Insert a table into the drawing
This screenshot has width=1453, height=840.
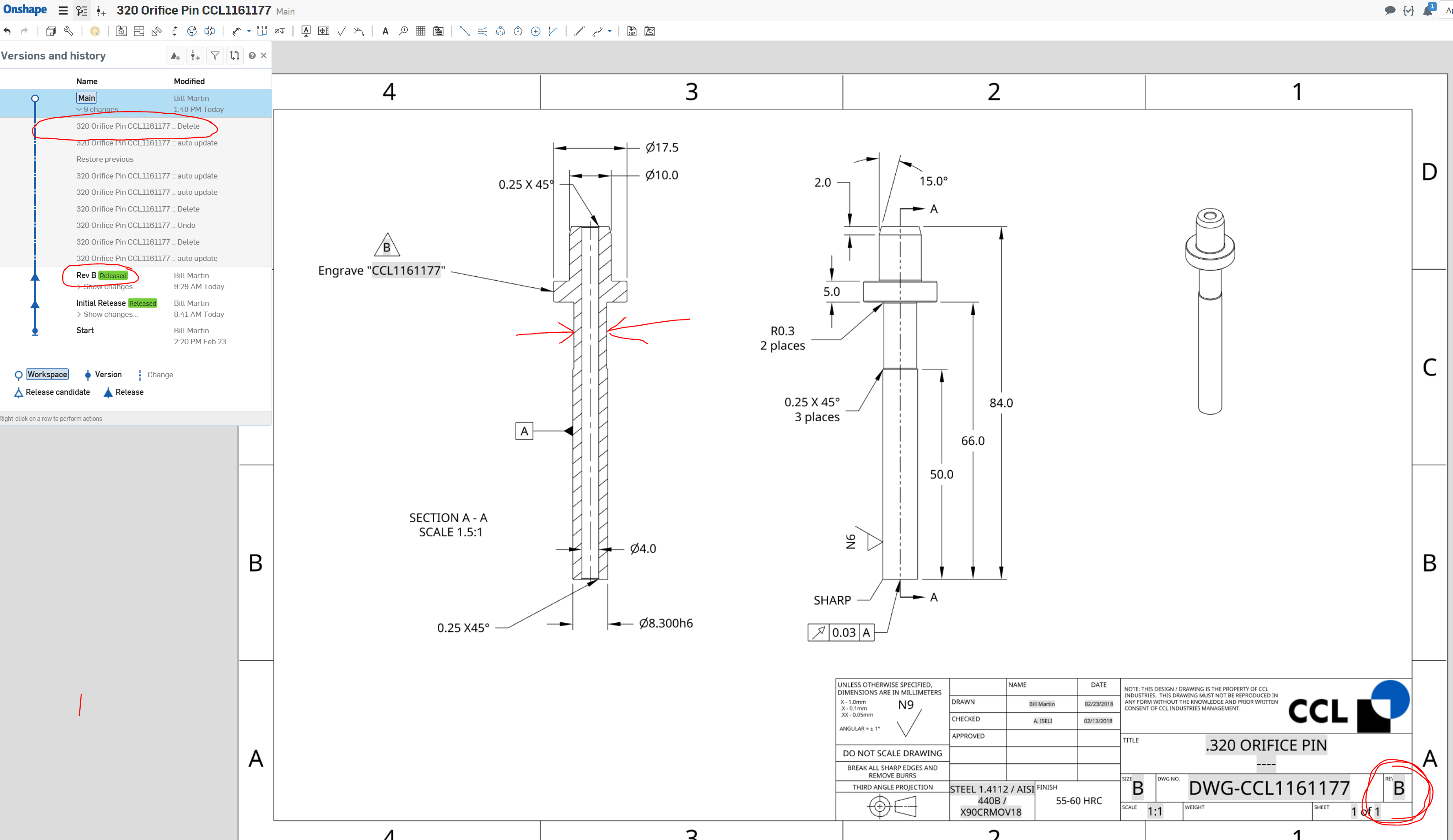[420, 31]
